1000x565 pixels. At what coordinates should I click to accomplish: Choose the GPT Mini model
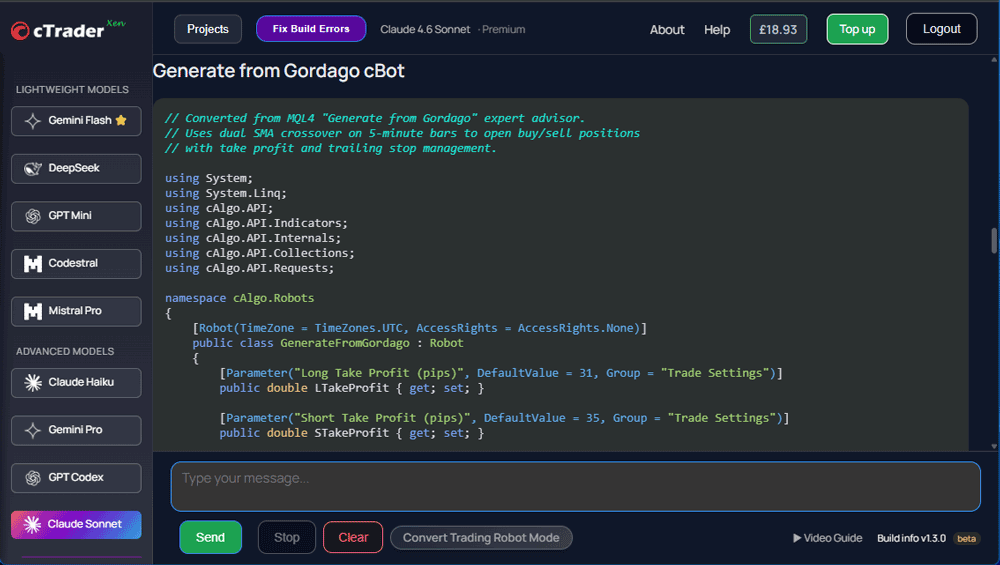[76, 216]
